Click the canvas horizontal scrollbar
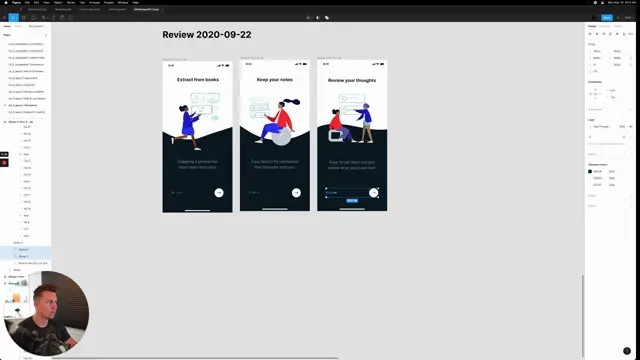 [195, 358]
